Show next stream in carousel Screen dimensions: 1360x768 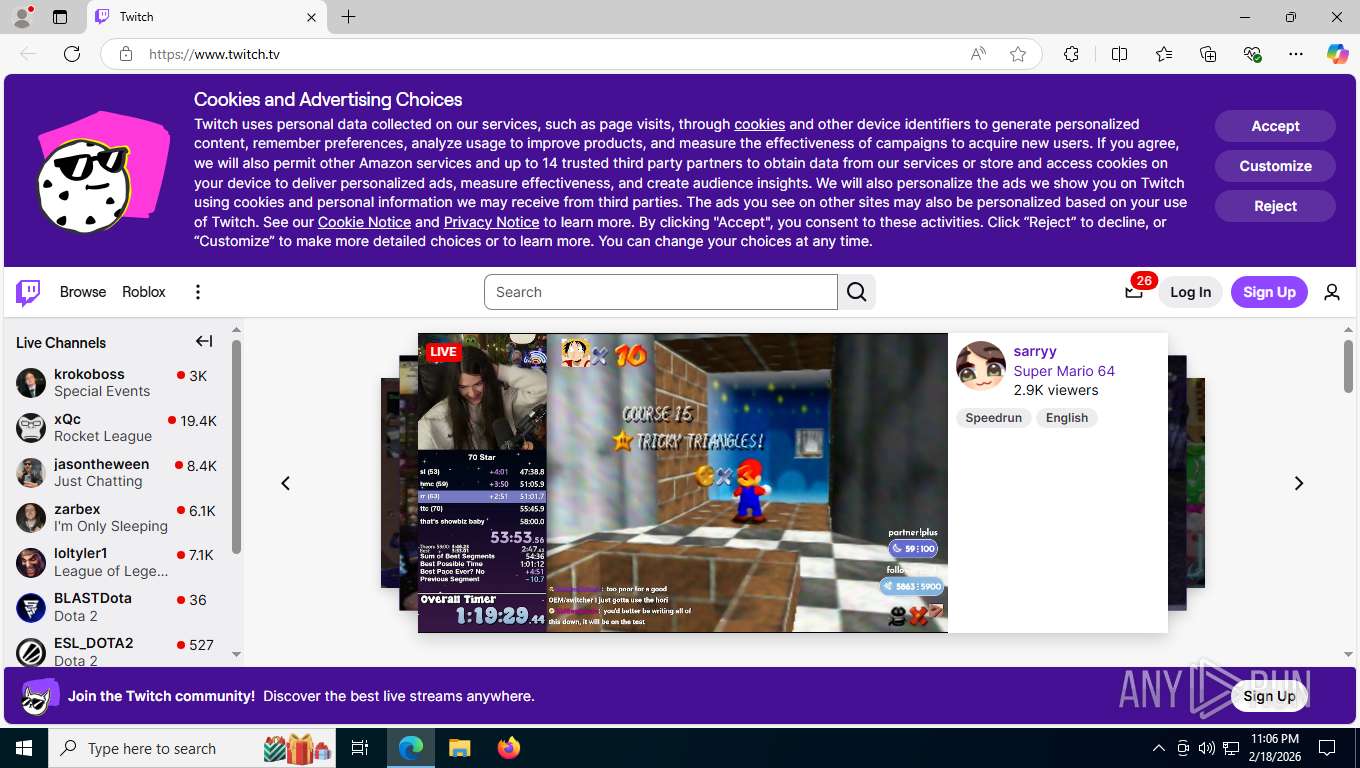coord(1299,483)
